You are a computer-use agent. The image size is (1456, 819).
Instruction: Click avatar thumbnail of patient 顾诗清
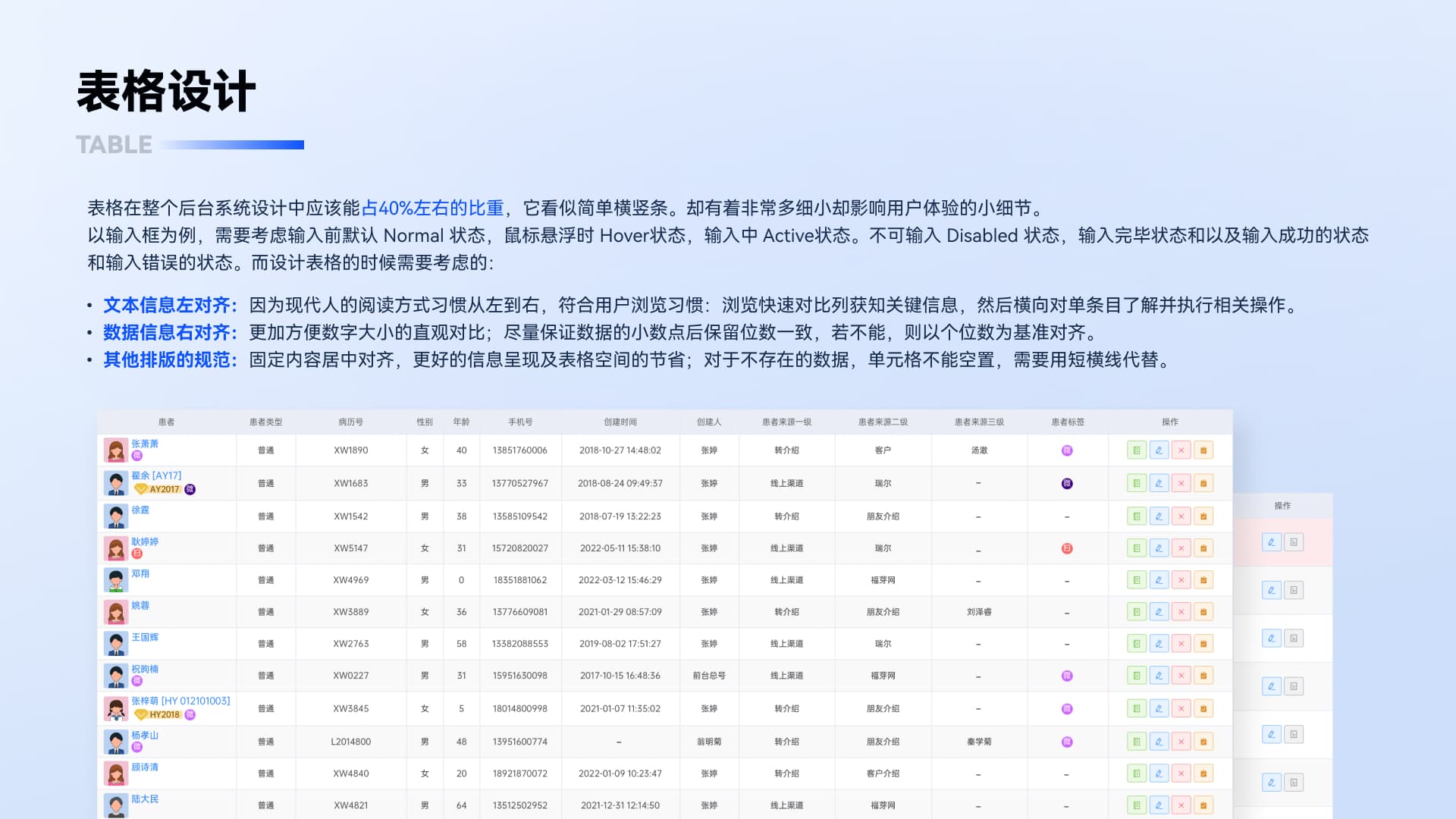[116, 773]
